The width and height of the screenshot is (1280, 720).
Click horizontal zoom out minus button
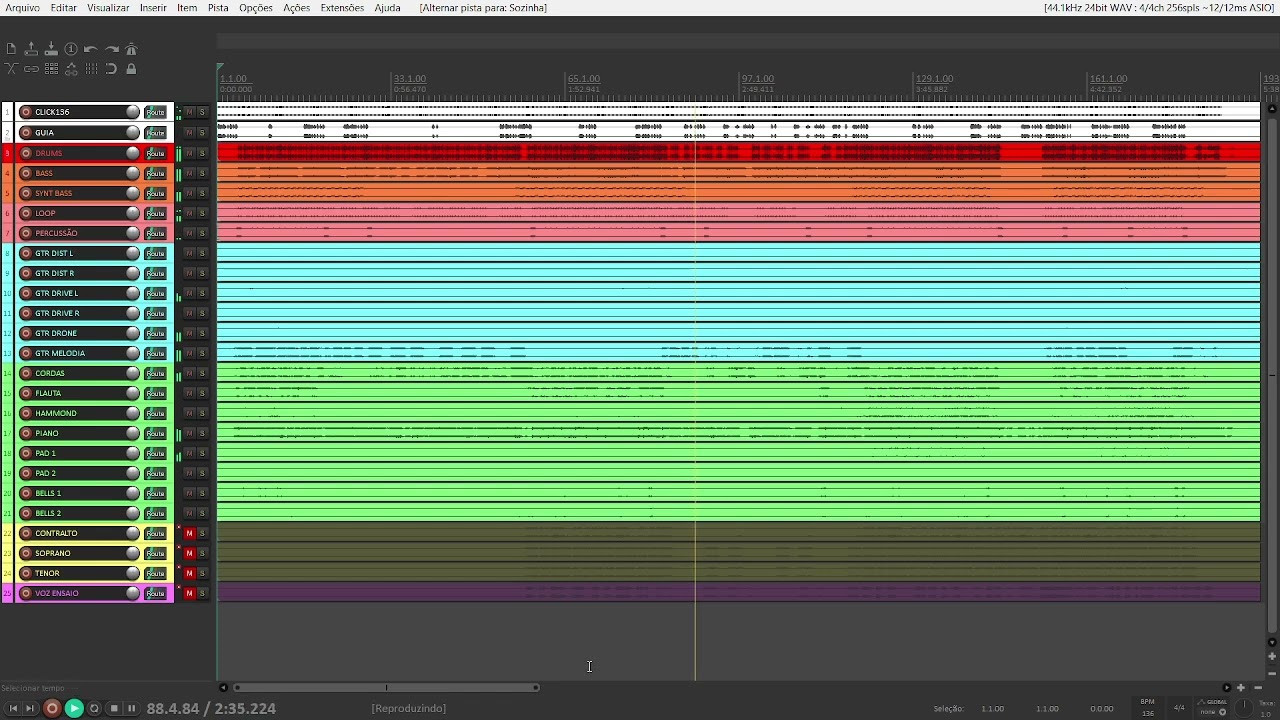pos(1258,687)
